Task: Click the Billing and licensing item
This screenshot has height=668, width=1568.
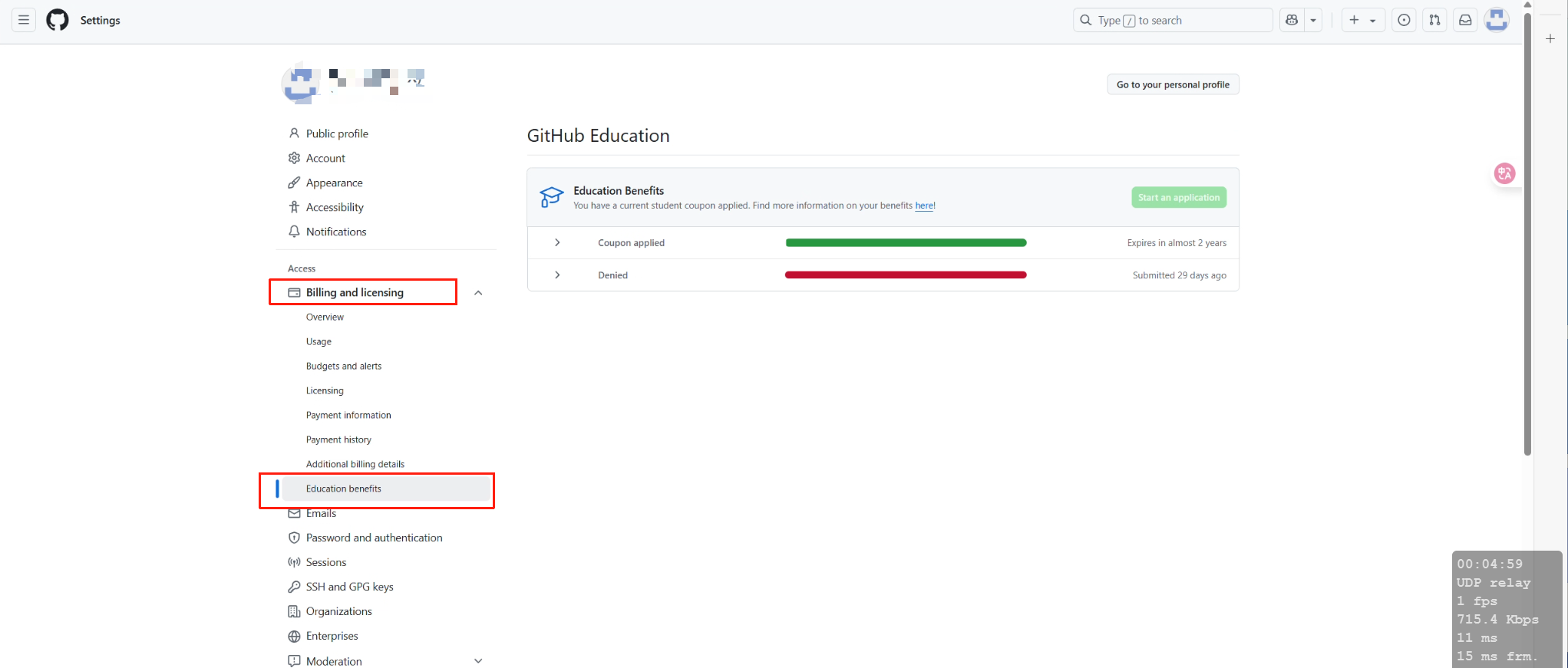Action: (x=355, y=292)
